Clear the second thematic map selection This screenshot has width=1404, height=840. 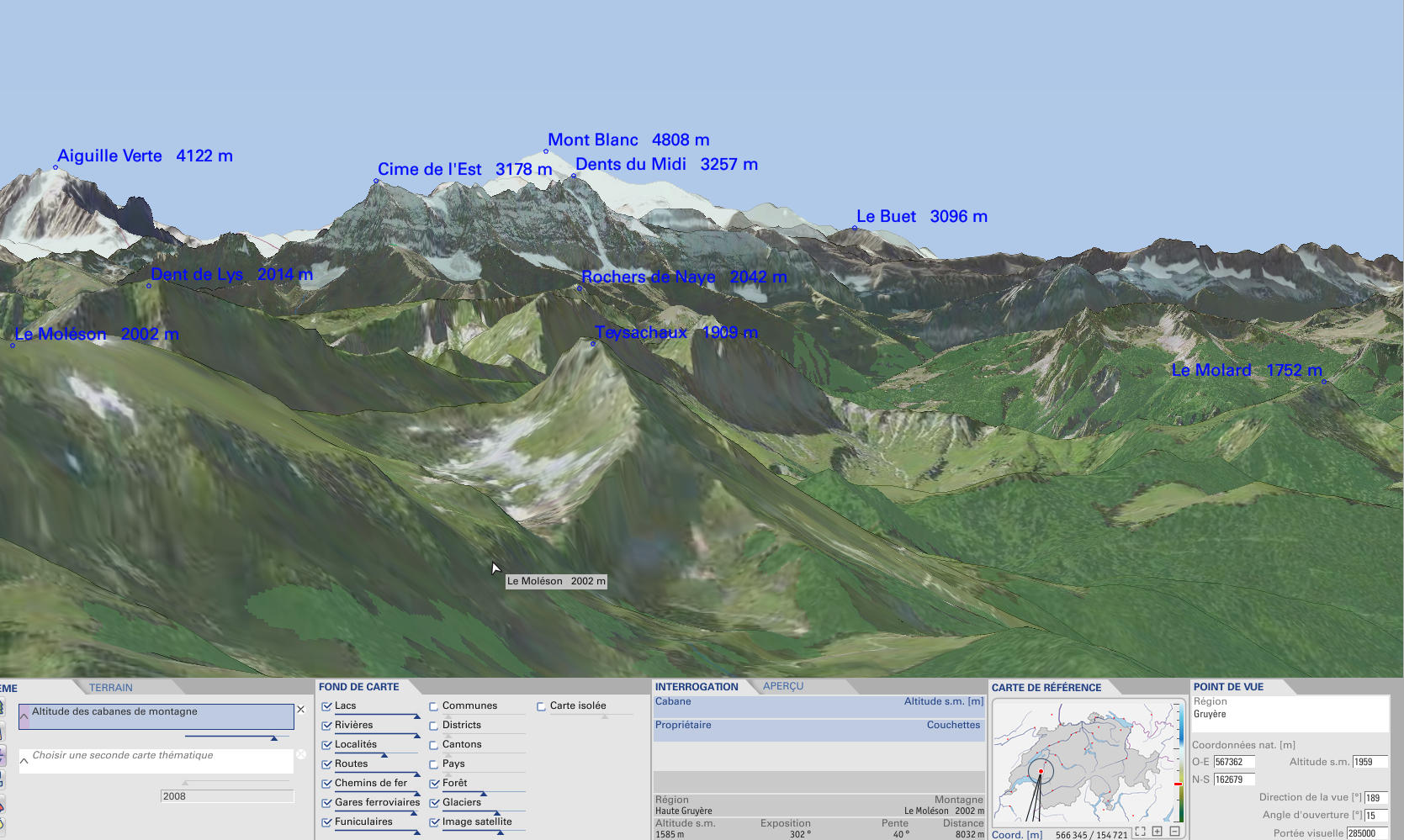point(301,754)
